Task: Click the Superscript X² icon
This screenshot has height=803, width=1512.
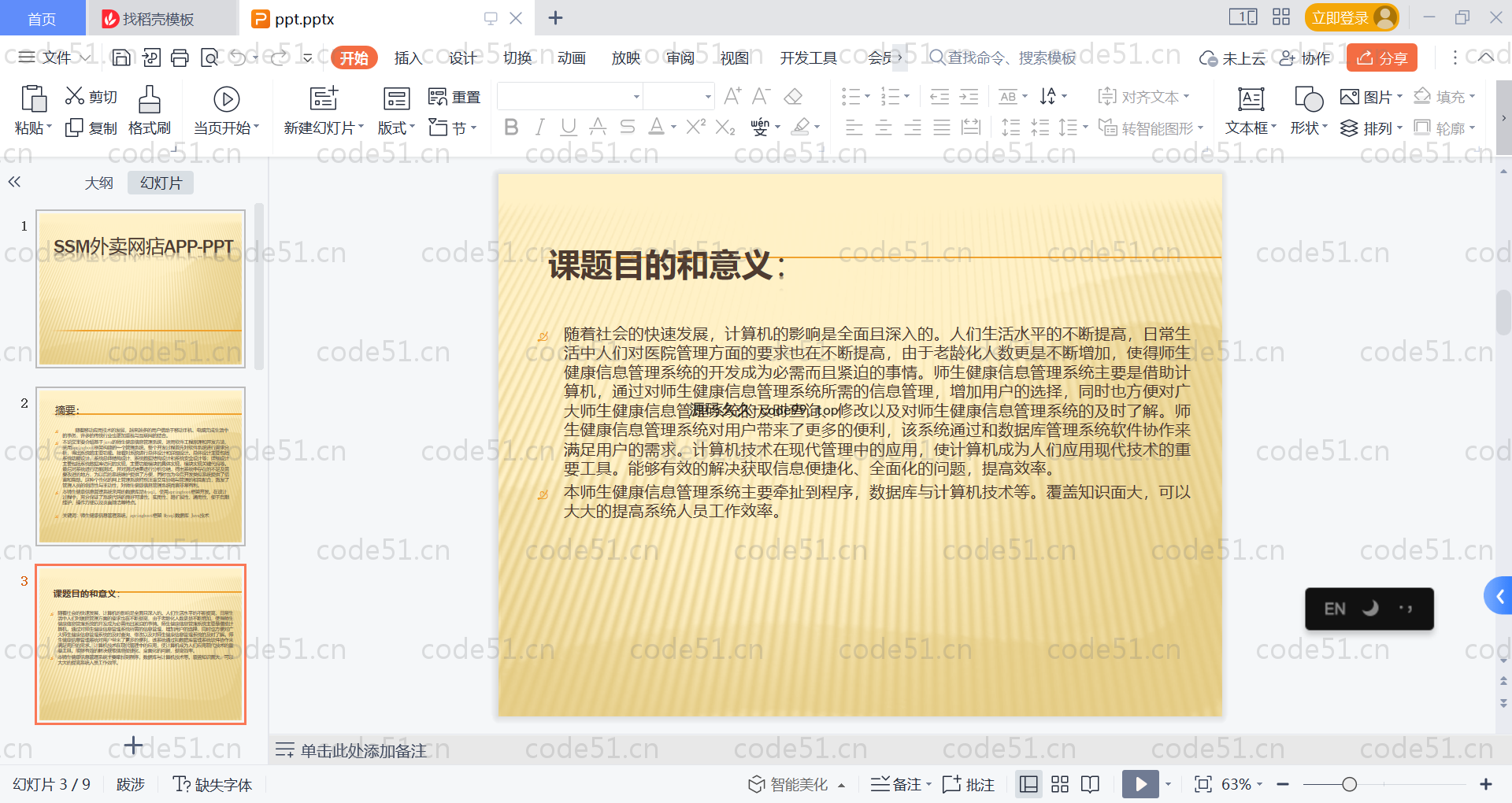Action: coord(695,127)
